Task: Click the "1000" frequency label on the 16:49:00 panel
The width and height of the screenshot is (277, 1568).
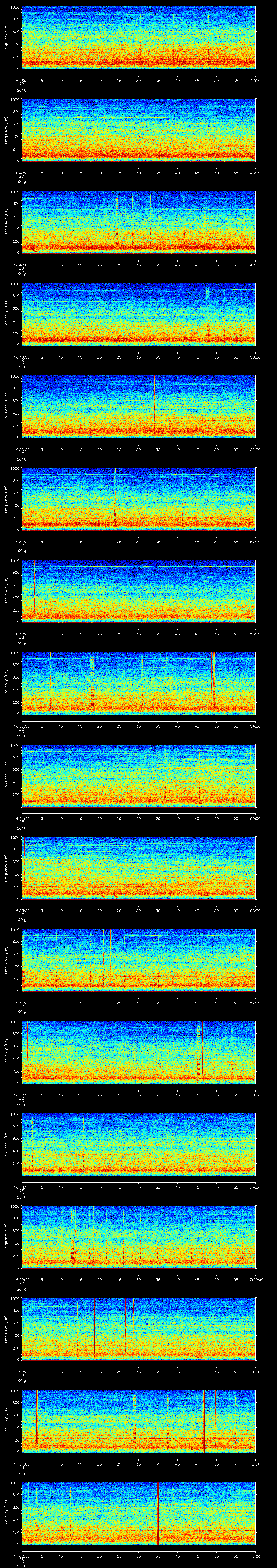Action: [15, 284]
